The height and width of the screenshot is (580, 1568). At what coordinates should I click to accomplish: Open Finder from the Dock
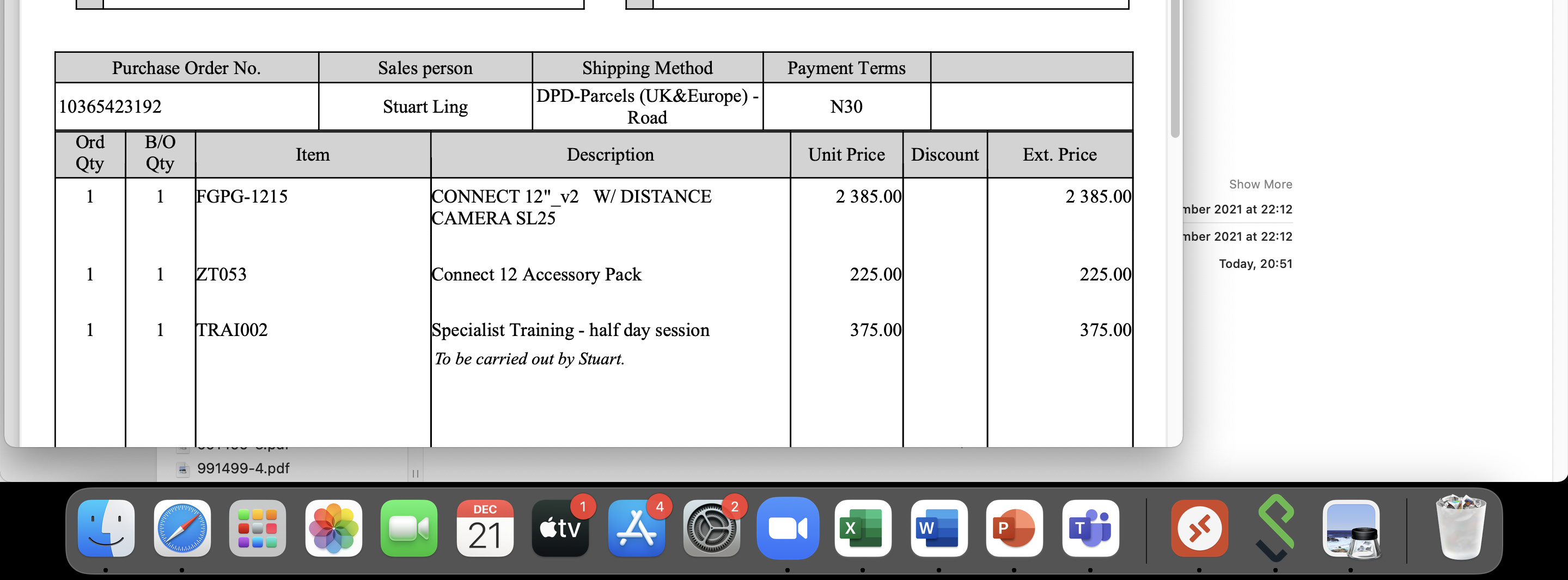pyautogui.click(x=106, y=528)
